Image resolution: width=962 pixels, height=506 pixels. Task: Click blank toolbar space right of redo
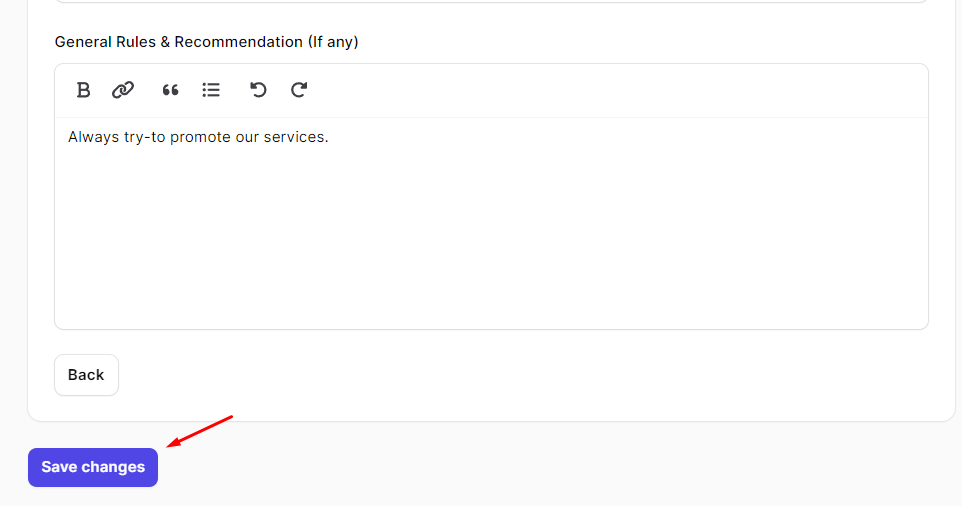coord(614,90)
